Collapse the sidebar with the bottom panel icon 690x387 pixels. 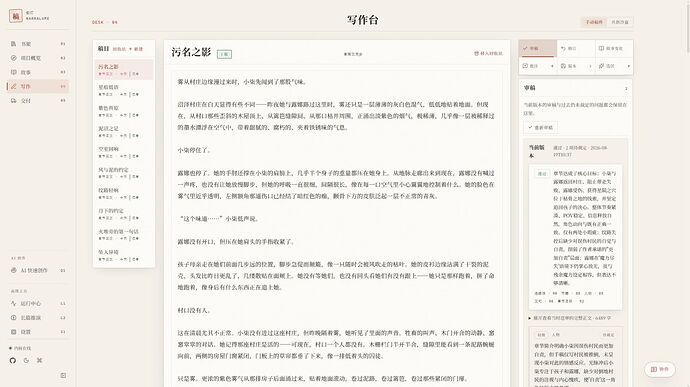[63, 376]
